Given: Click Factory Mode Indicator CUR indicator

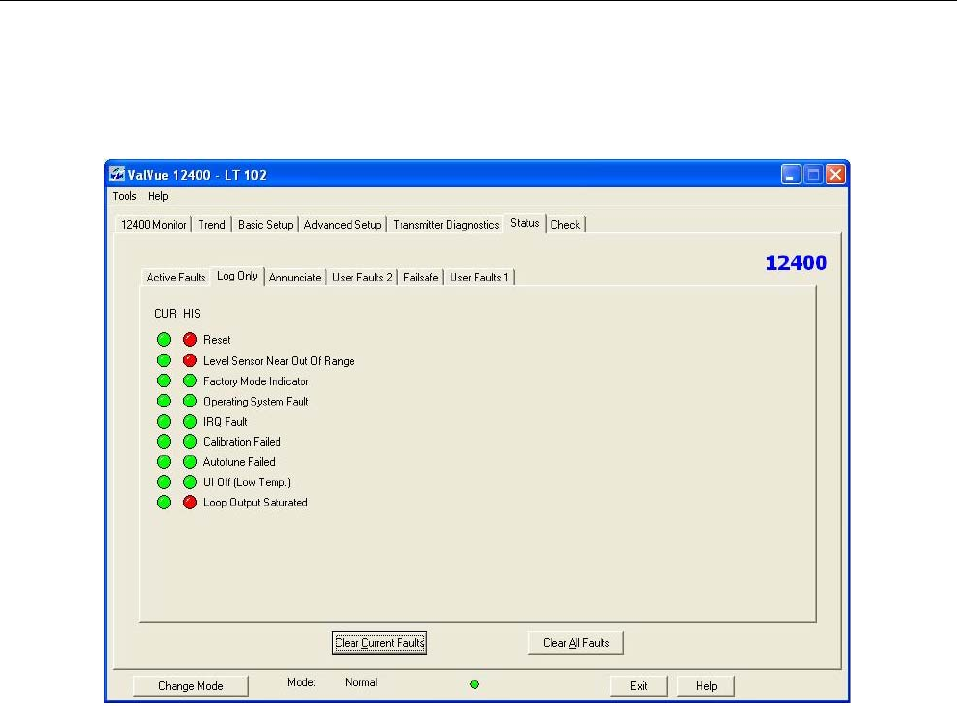Looking at the screenshot, I should (x=164, y=381).
